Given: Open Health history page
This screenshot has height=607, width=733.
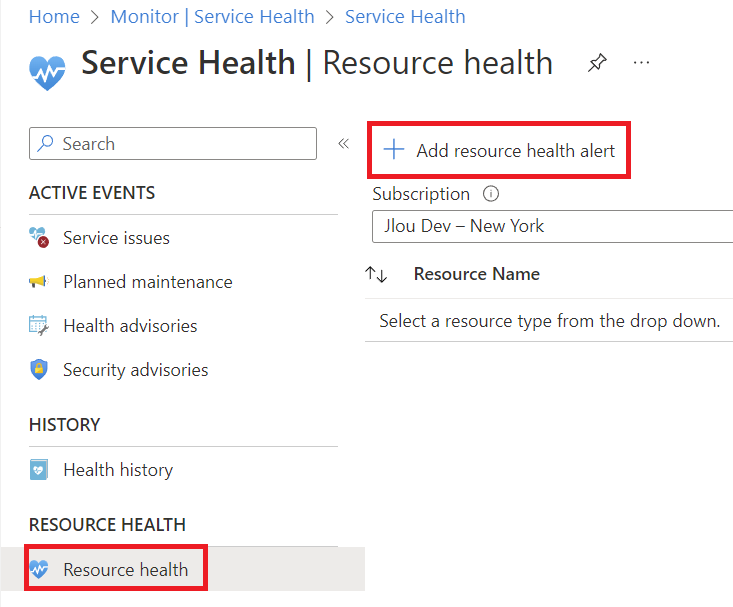Looking at the screenshot, I should coord(118,470).
